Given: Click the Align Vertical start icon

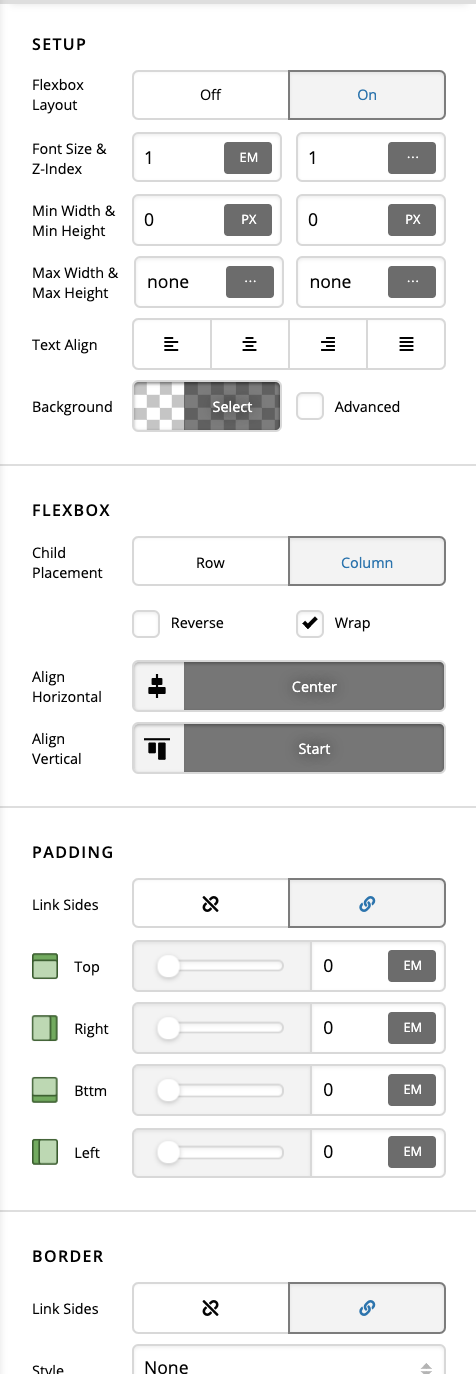Looking at the screenshot, I should [x=159, y=749].
